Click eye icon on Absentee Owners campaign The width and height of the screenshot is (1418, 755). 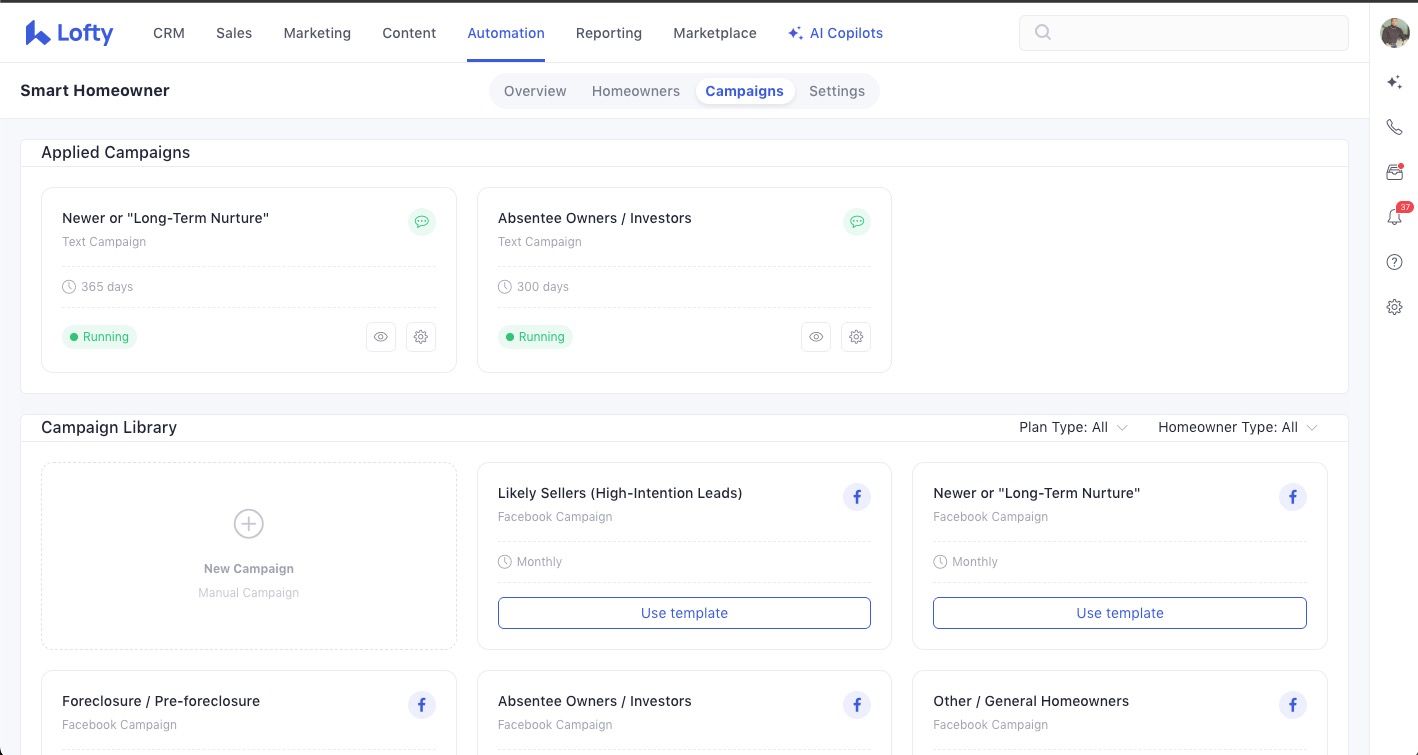[816, 337]
